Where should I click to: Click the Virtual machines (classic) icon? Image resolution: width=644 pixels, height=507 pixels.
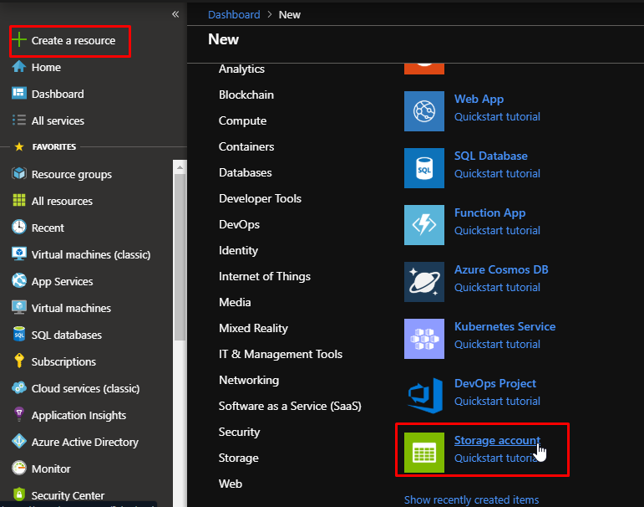[x=19, y=254]
